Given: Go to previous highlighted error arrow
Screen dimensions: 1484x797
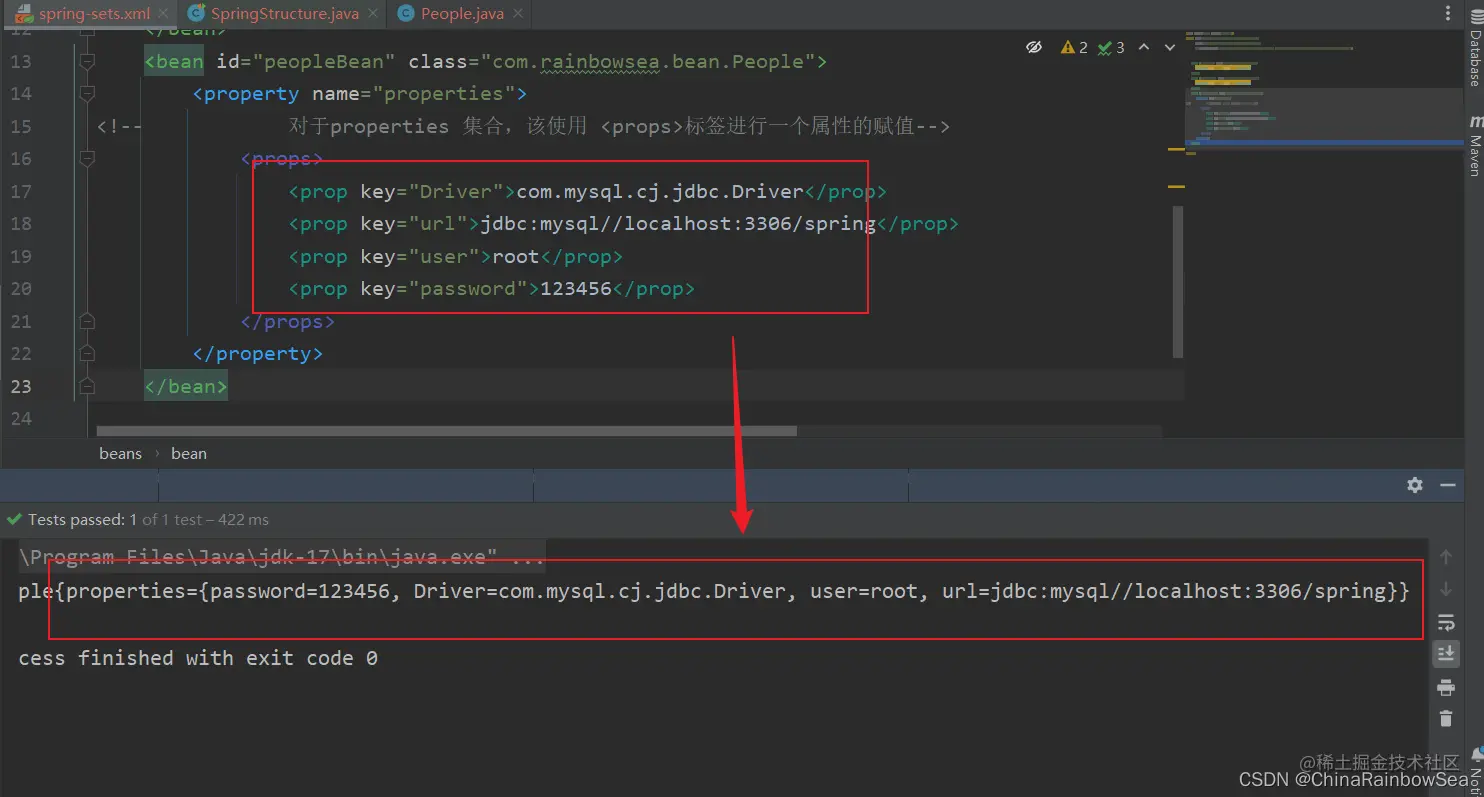Looking at the screenshot, I should (1144, 47).
